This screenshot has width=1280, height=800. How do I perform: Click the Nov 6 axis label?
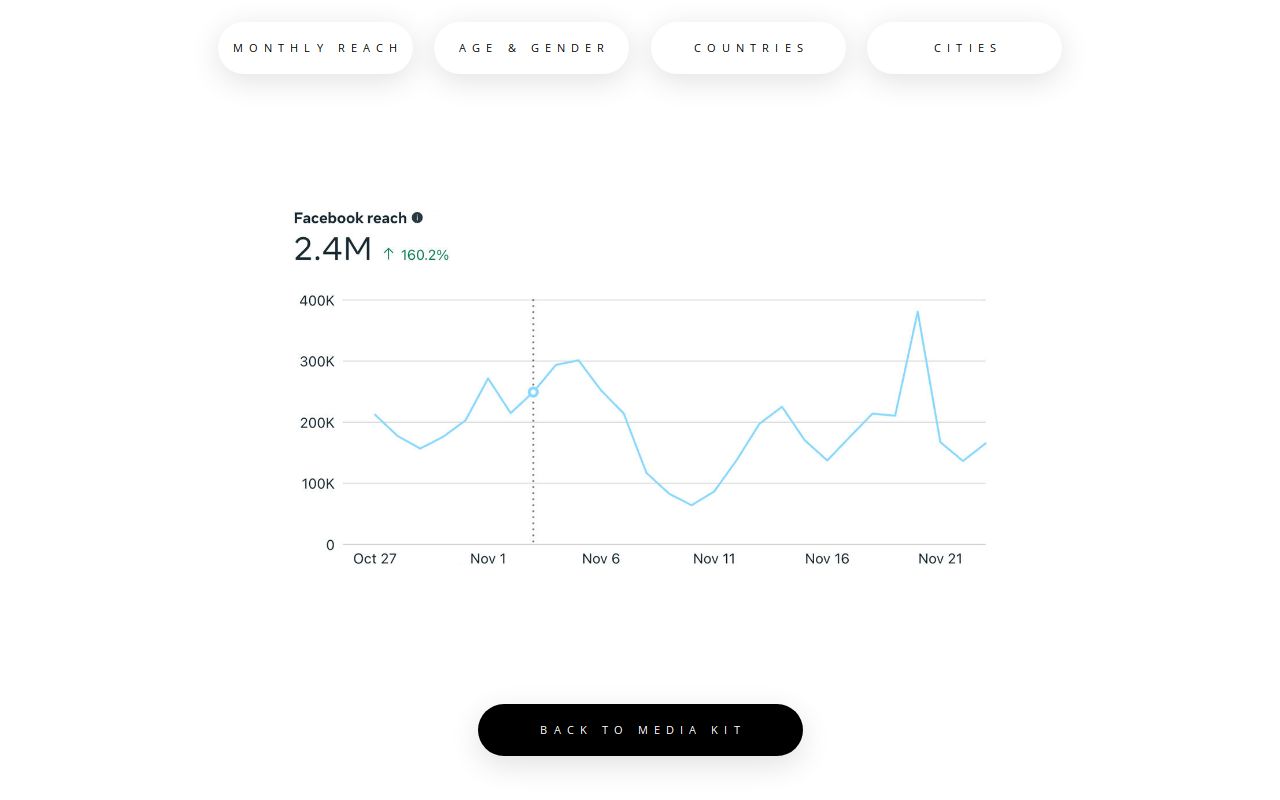point(600,558)
